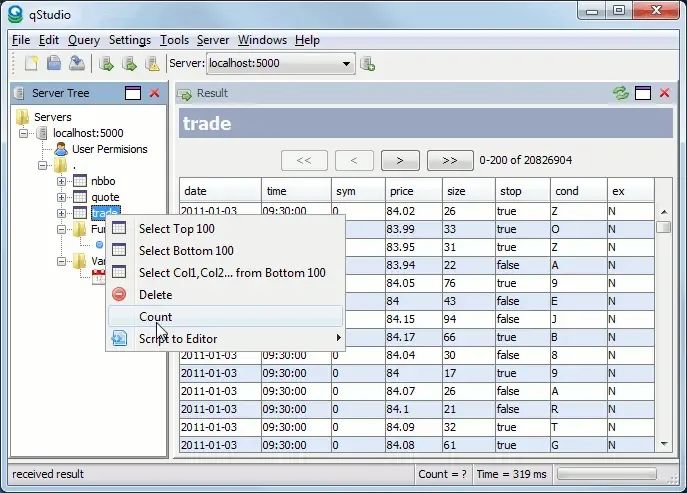687x493 pixels.
Task: Click the cond column header
Action: [x=579, y=191]
